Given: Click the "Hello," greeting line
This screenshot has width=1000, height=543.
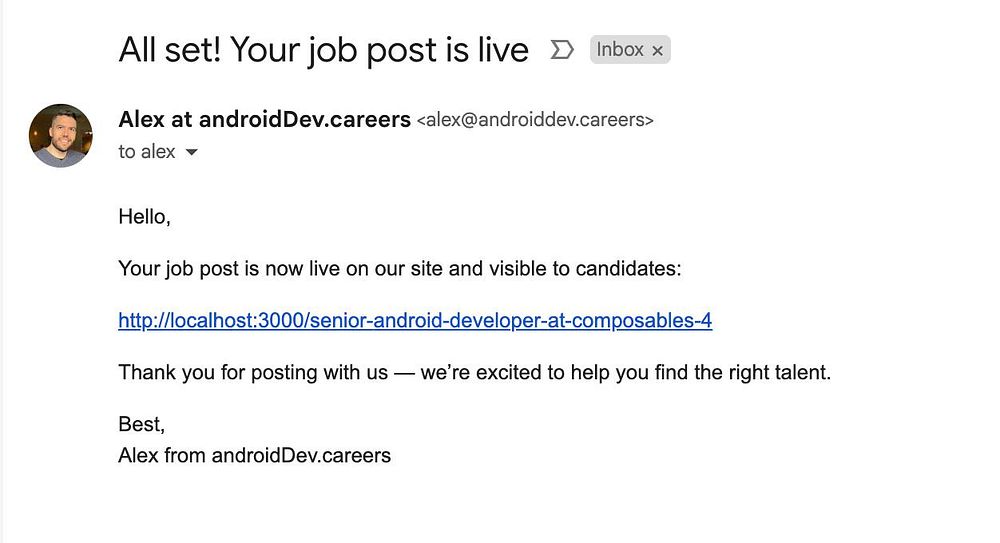Looking at the screenshot, I should point(145,215).
